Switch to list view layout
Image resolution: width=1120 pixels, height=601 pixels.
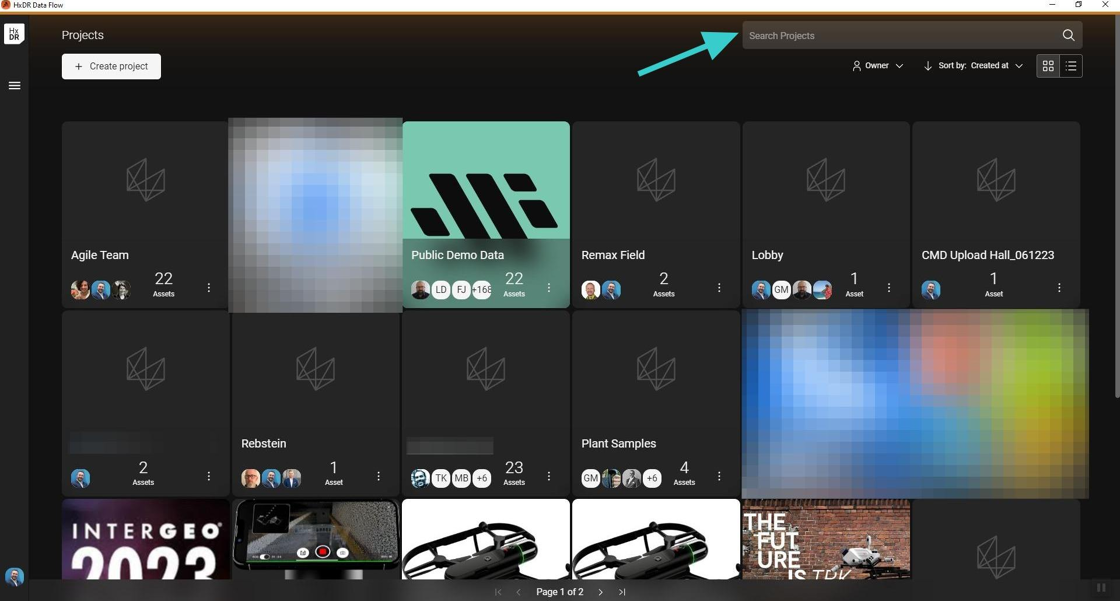(x=1071, y=66)
